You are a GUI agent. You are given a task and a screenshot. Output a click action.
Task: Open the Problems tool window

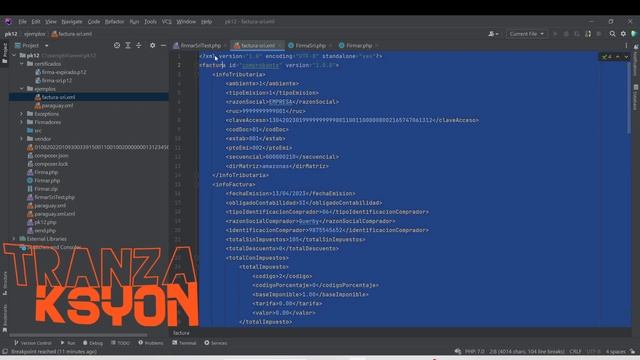(x=151, y=343)
